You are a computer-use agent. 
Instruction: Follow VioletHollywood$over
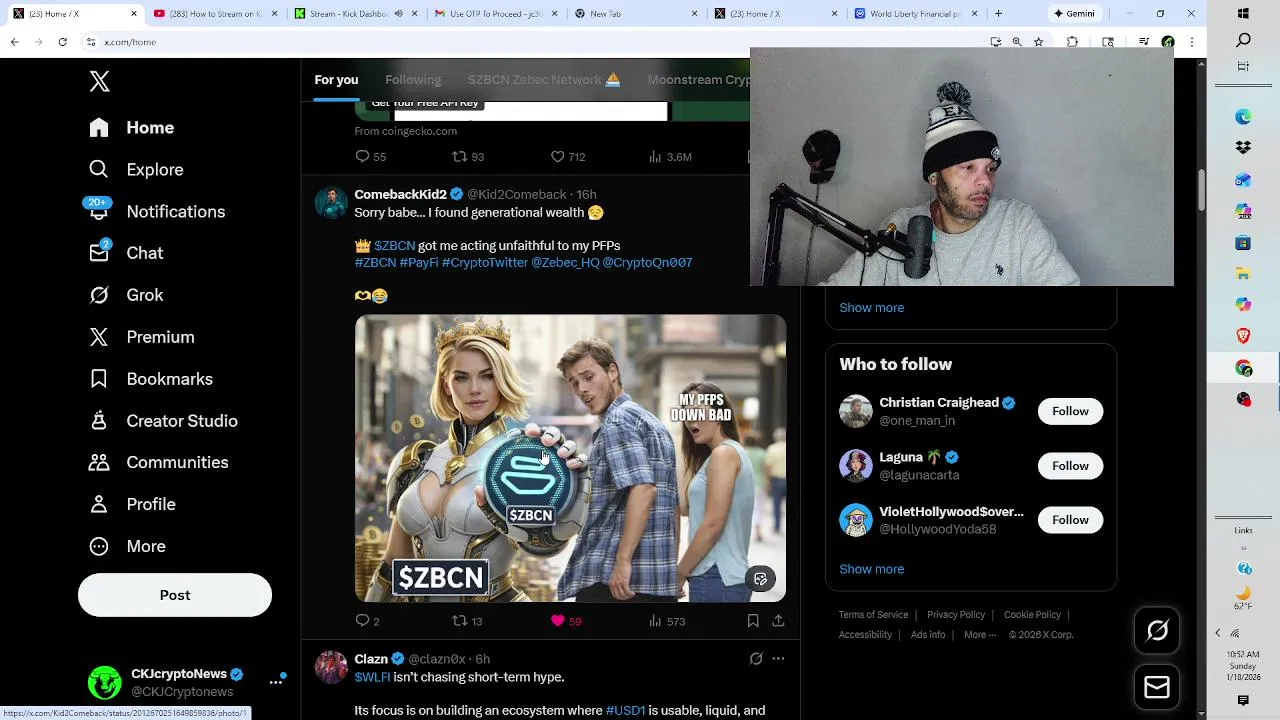[x=1070, y=520]
